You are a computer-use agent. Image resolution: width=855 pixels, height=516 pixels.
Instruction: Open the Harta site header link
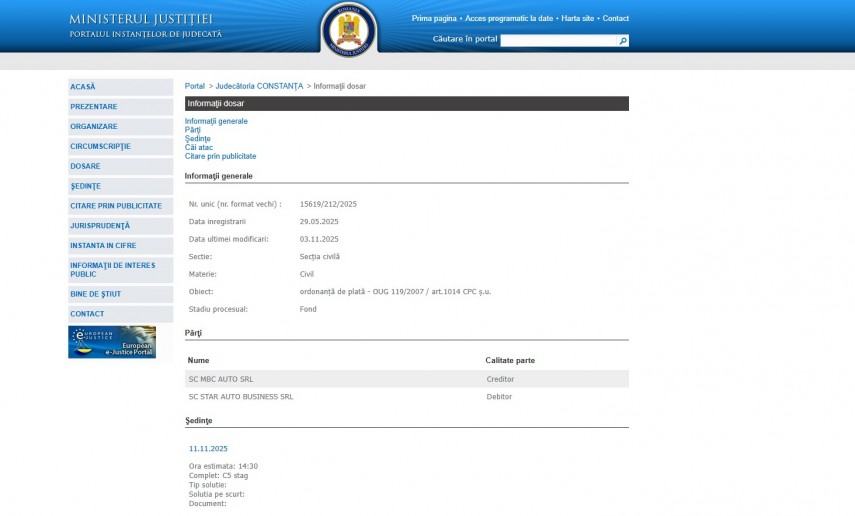[578, 18]
